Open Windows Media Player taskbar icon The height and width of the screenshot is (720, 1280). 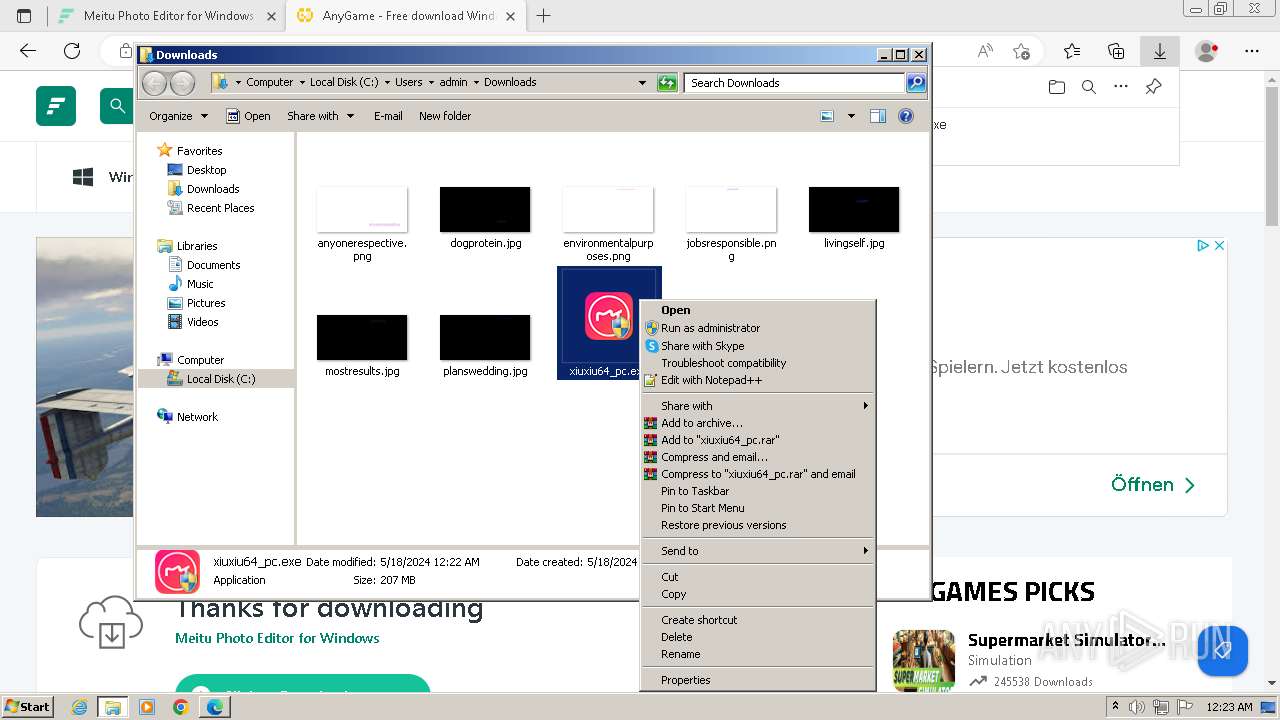click(147, 707)
